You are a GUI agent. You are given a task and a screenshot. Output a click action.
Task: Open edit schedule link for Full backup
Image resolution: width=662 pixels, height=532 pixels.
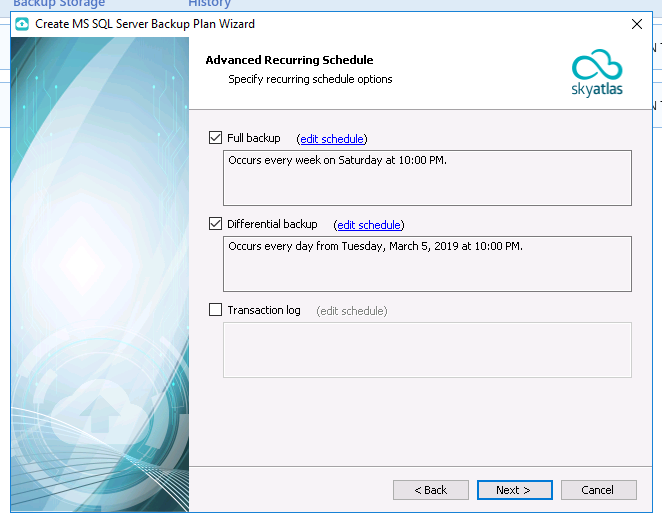point(332,139)
